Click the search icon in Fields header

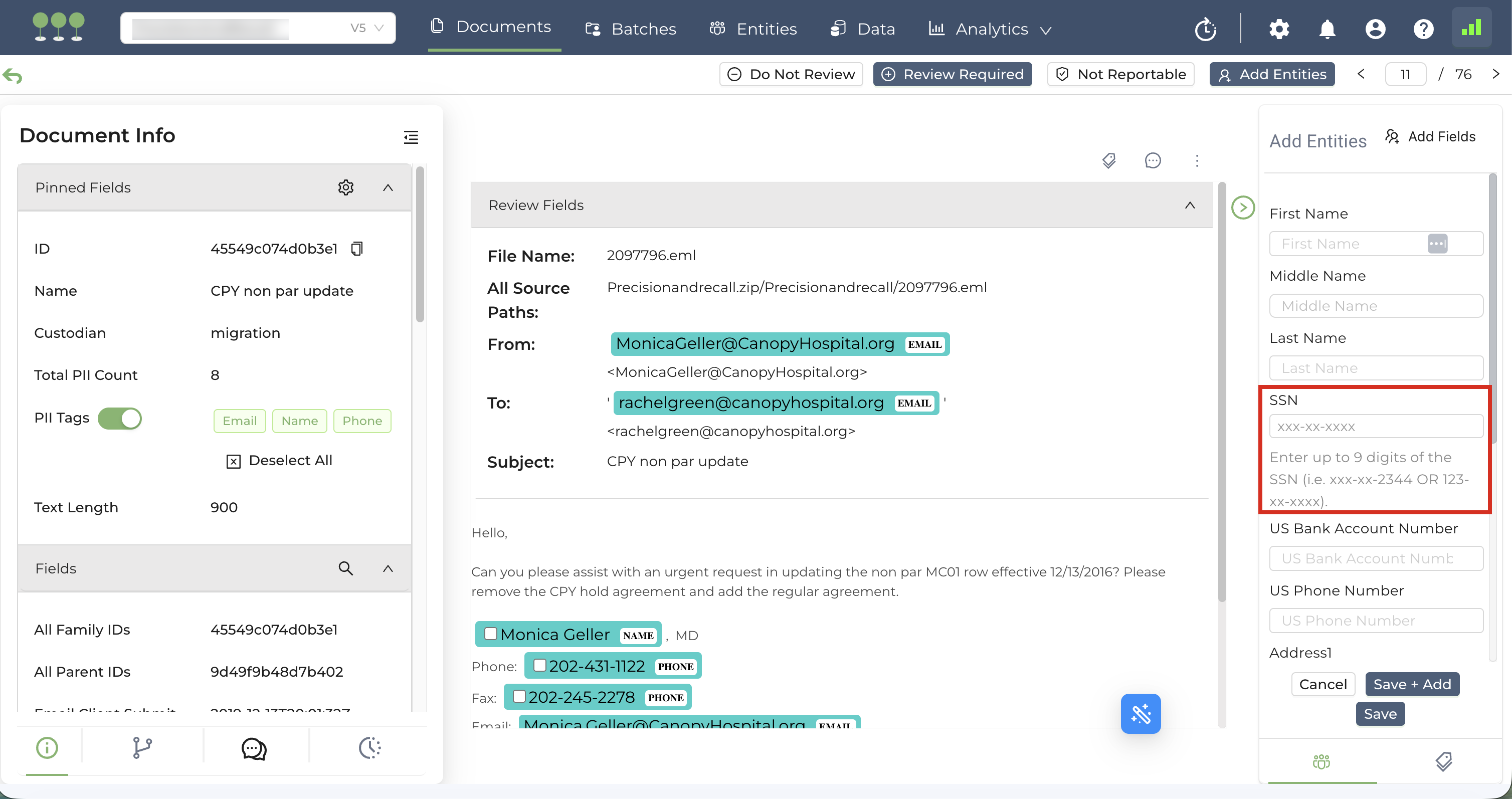pyautogui.click(x=346, y=568)
